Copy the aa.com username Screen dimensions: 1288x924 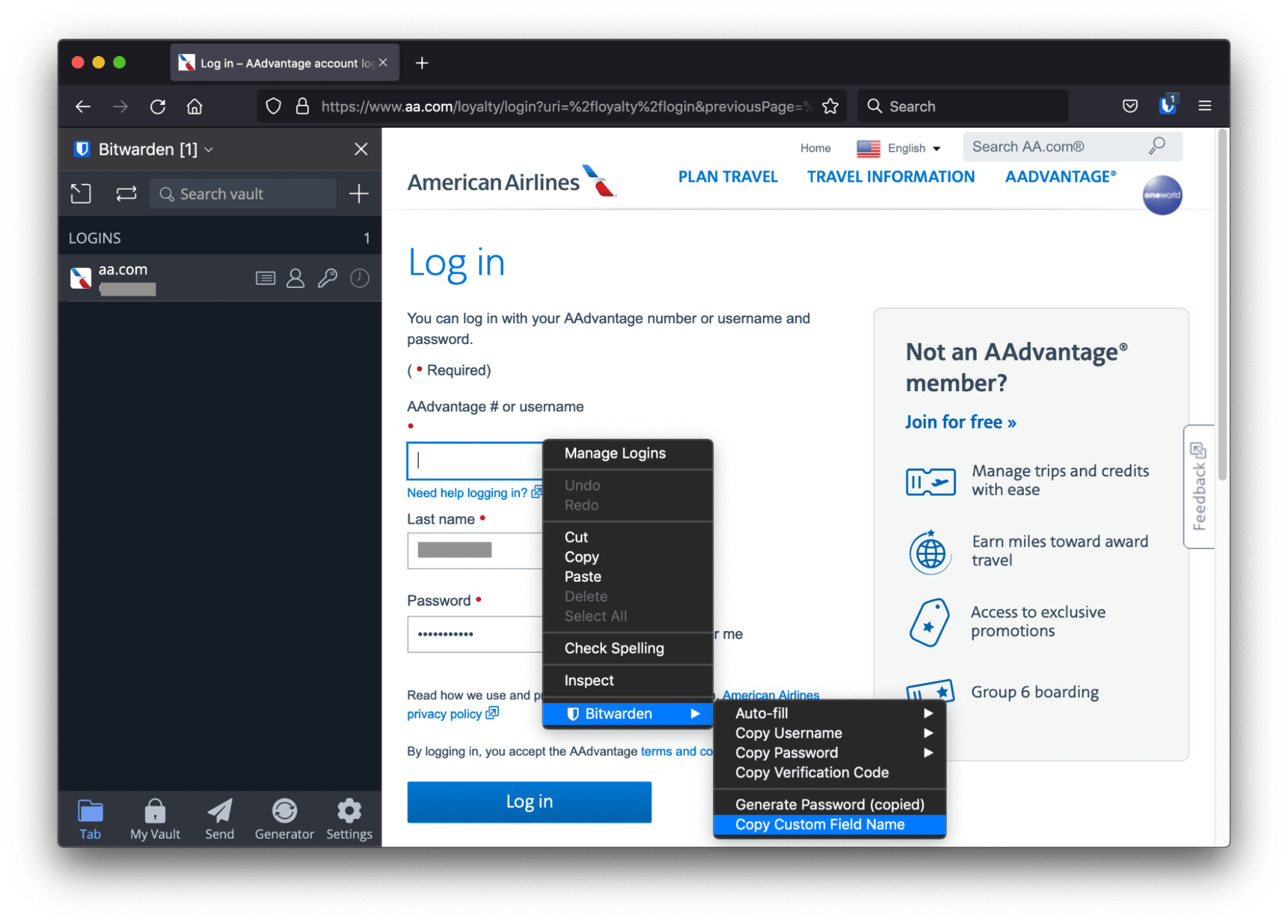pyautogui.click(x=296, y=278)
